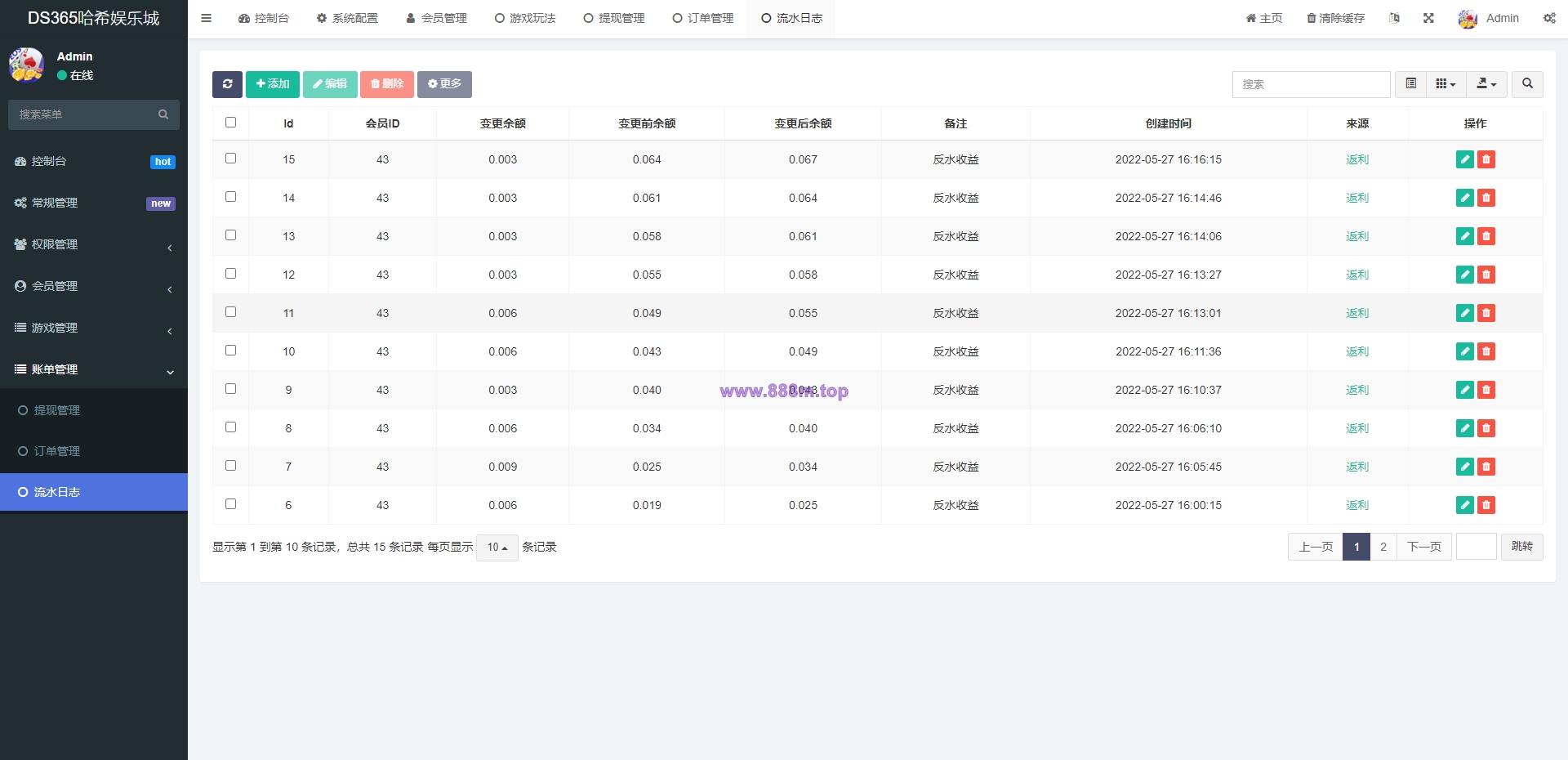Switch to the 游戏玩法 top tab
The width and height of the screenshot is (1568, 760).
tap(525, 18)
